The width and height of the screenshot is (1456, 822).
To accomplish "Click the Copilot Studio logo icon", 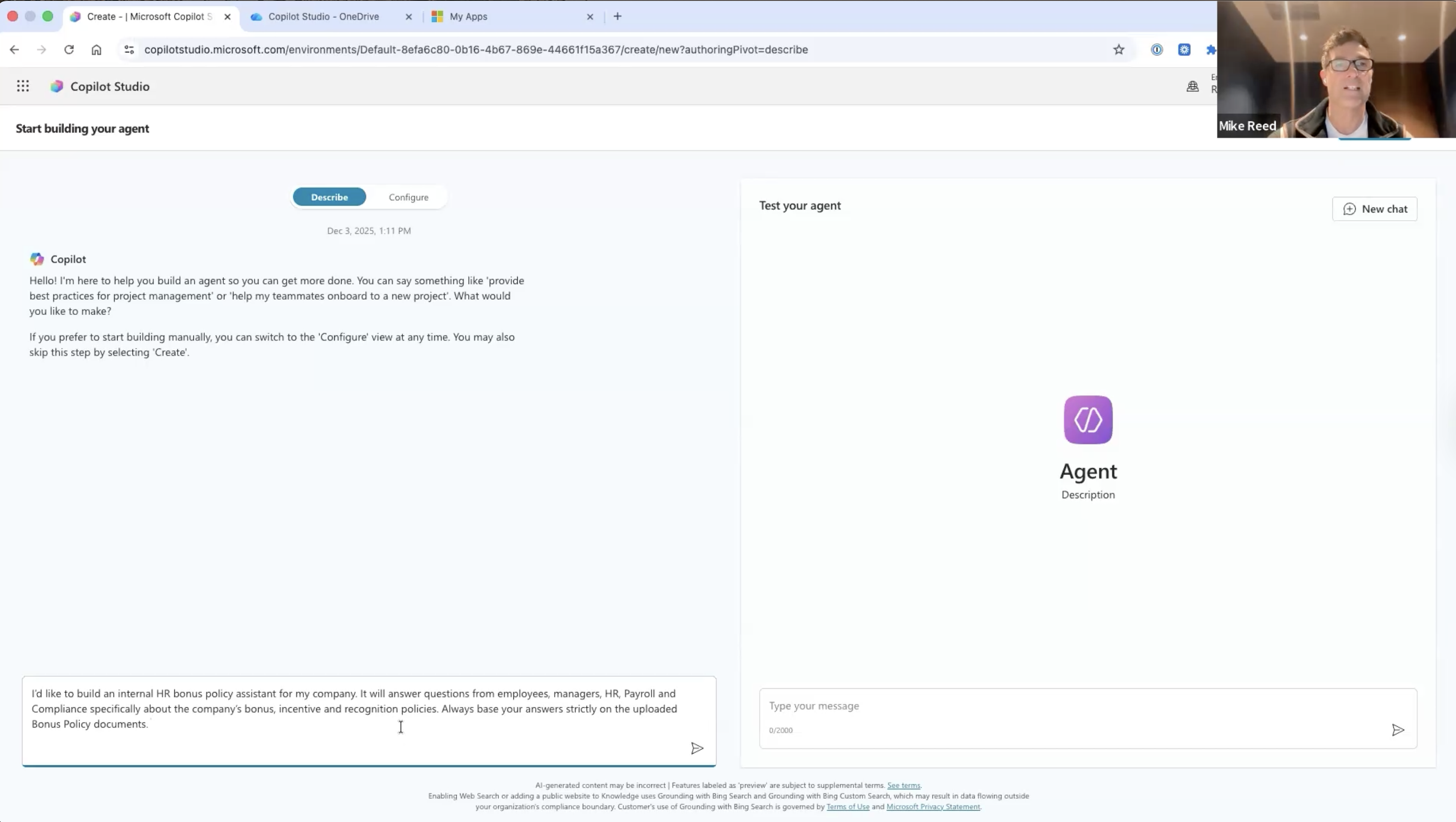I will (57, 86).
